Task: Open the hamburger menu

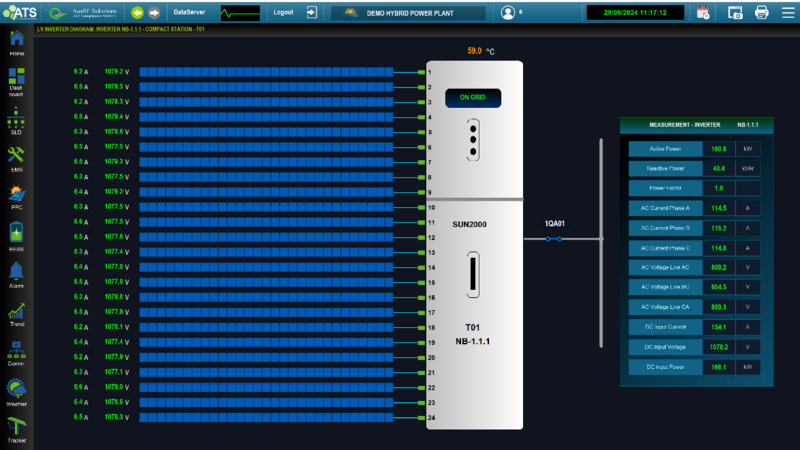Action: [788, 12]
